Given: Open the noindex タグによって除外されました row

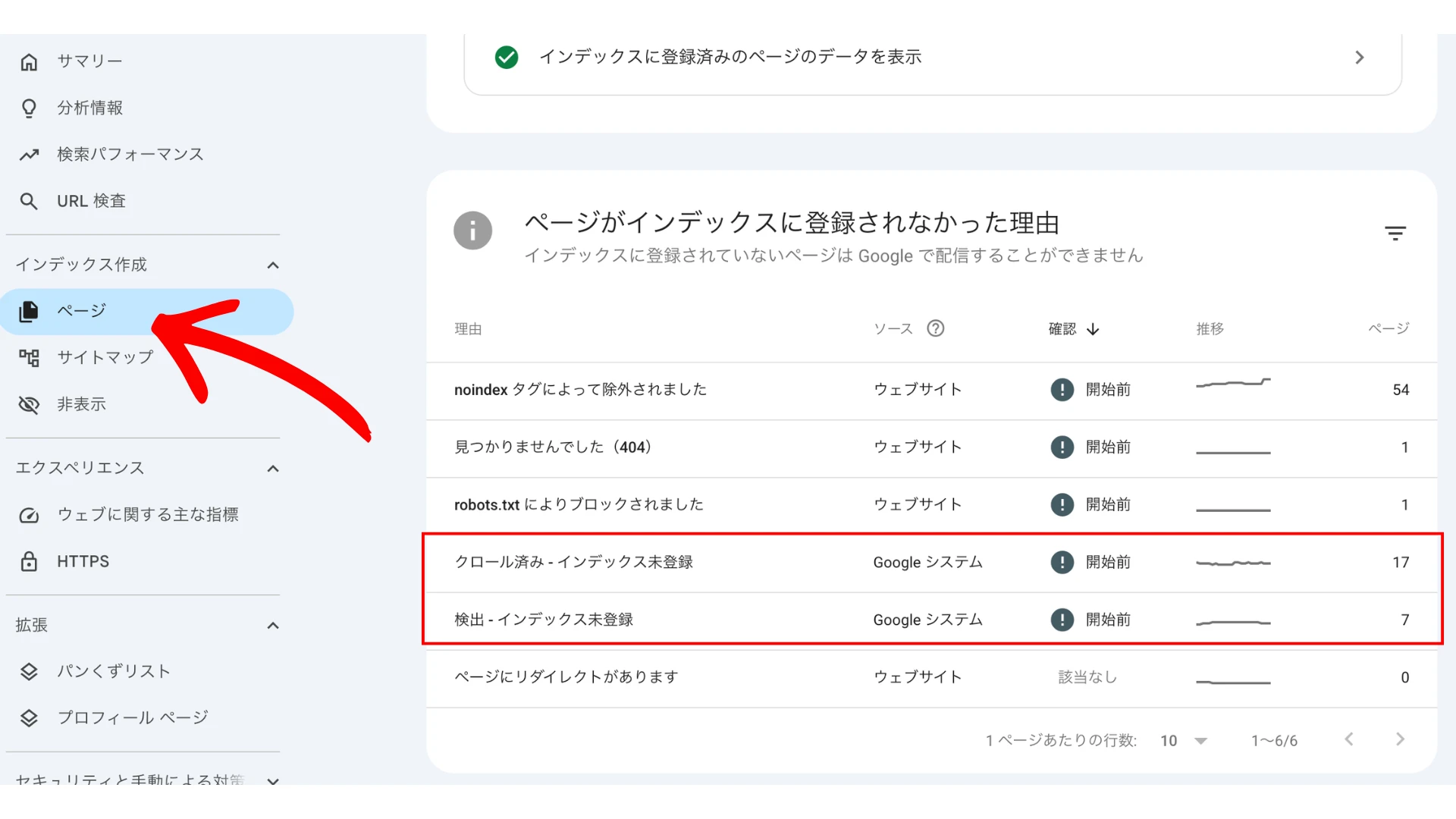Looking at the screenshot, I should point(931,390).
